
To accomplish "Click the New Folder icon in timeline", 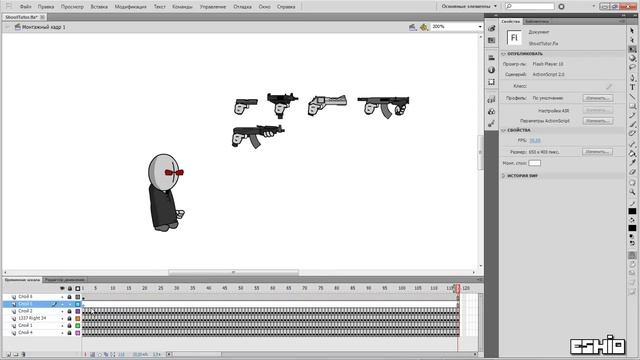I will pyautogui.click(x=16, y=354).
